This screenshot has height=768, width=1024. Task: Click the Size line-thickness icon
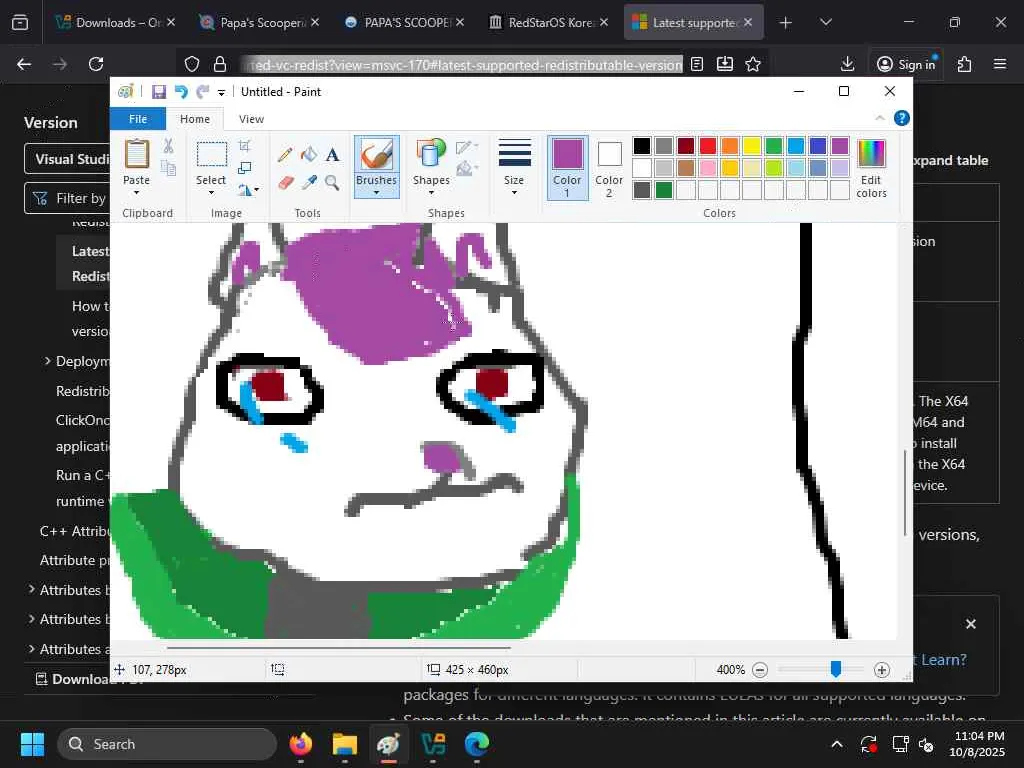514,153
